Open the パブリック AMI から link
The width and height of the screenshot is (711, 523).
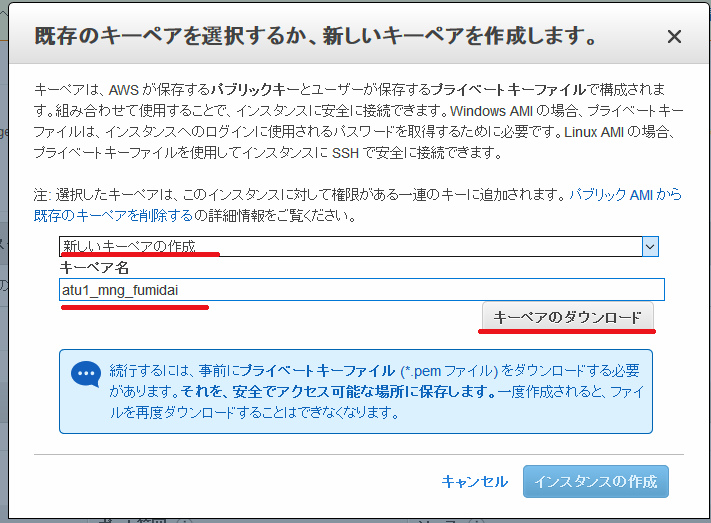pos(625,196)
